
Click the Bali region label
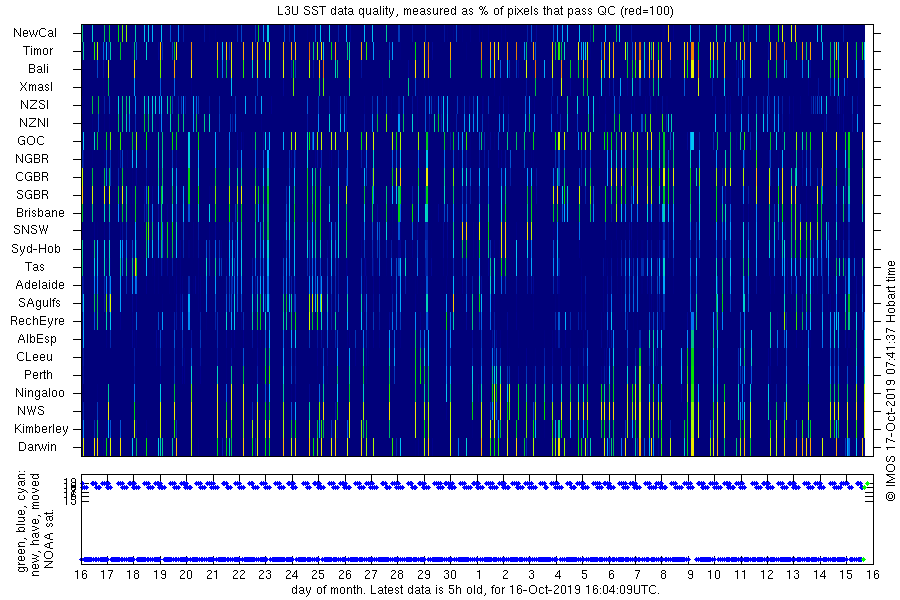38,69
